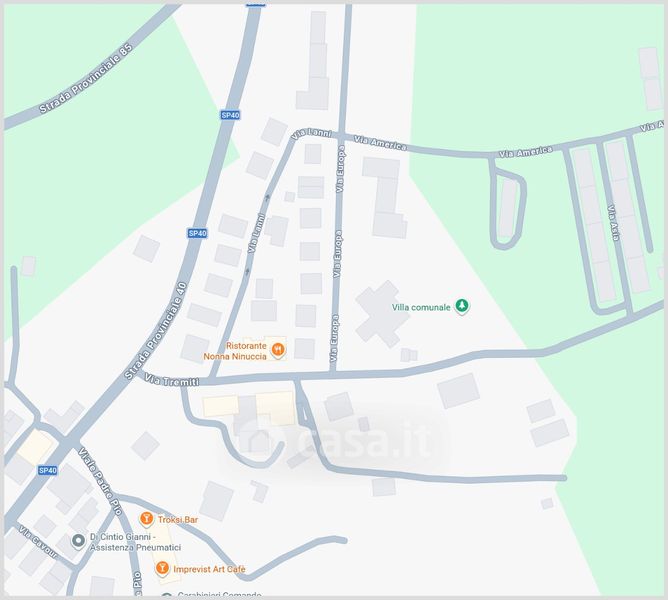Select the Villa comunale park marker
Viewport: 668px width, 600px height.
click(x=462, y=306)
